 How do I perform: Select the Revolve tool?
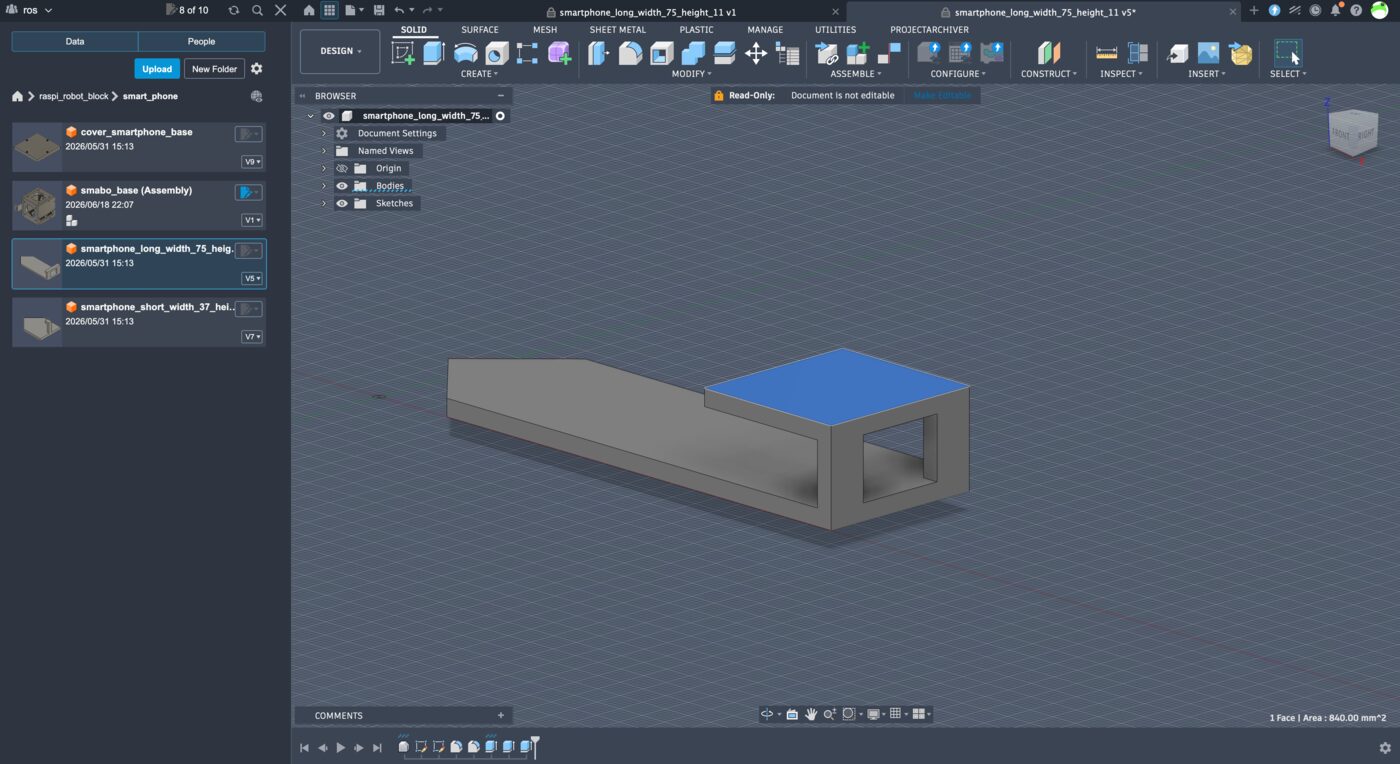466,53
